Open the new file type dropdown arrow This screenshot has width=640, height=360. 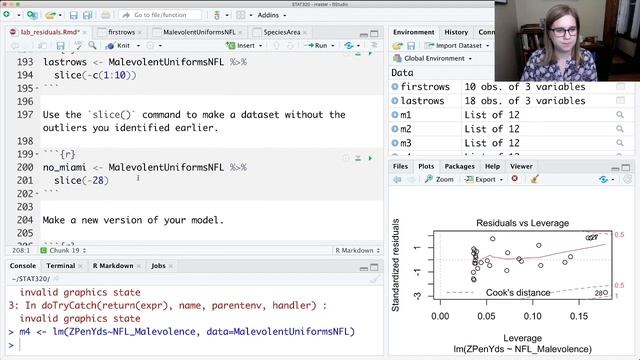point(19,15)
